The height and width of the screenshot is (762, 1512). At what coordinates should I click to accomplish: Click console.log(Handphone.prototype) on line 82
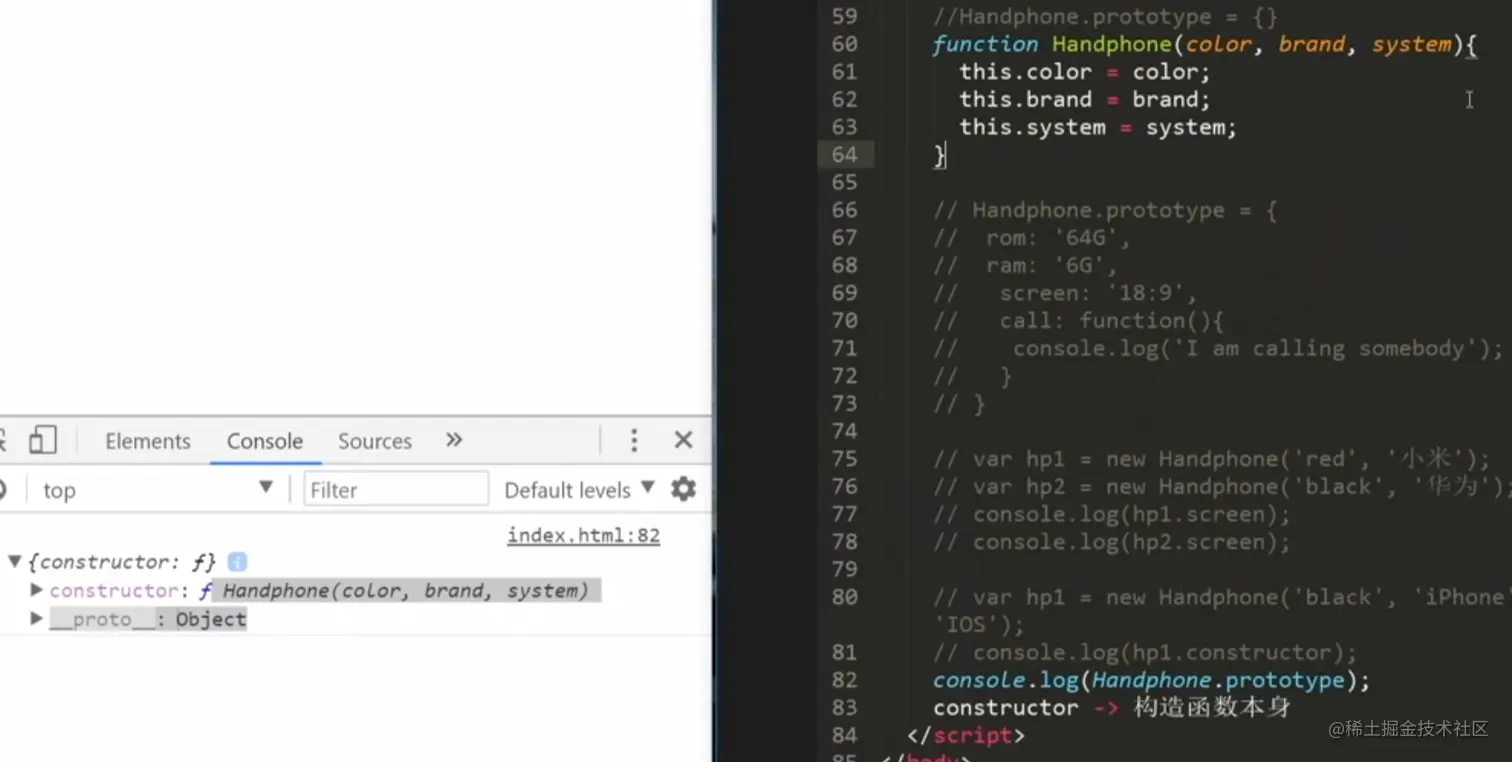tap(1151, 680)
